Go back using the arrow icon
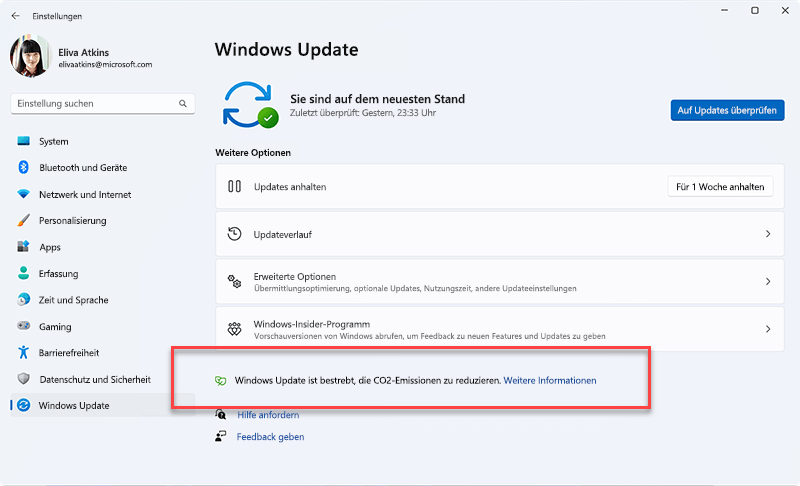 click(15, 16)
